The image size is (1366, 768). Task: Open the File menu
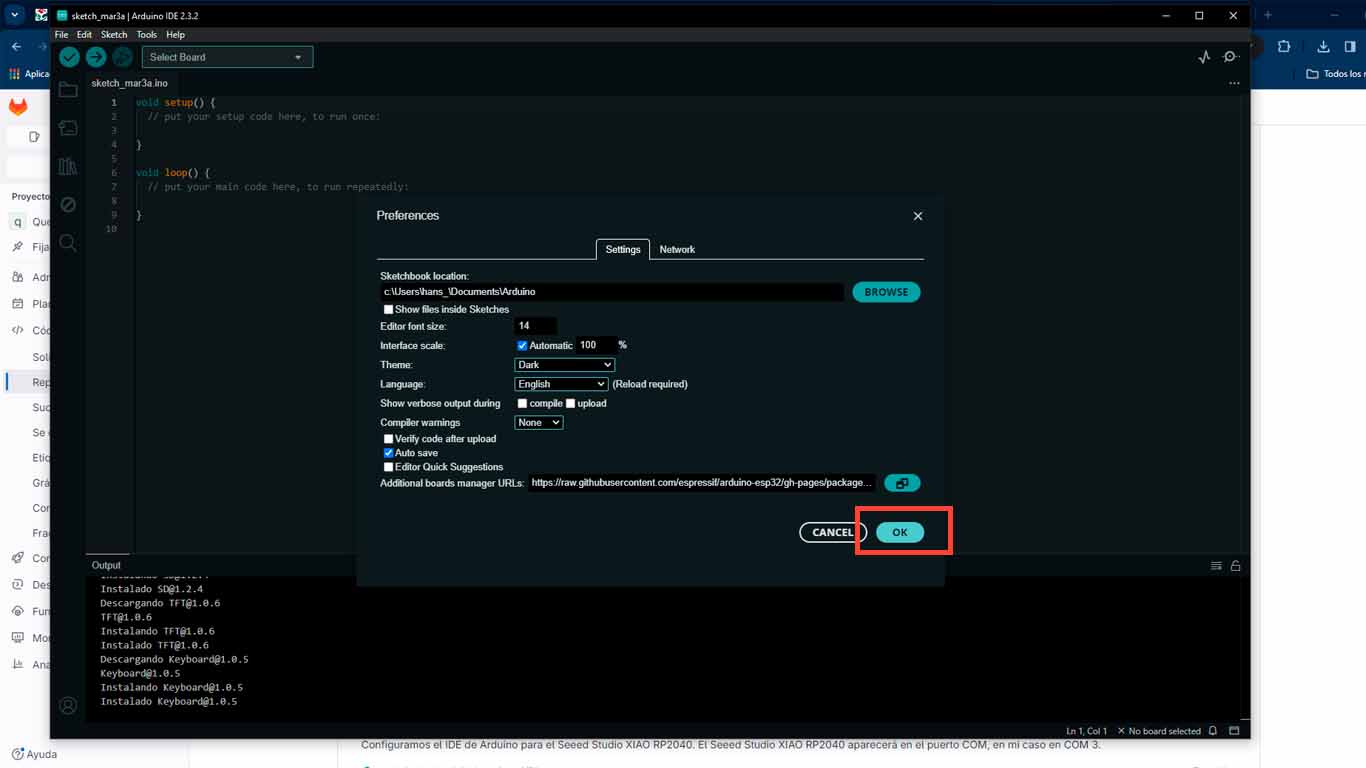click(62, 35)
